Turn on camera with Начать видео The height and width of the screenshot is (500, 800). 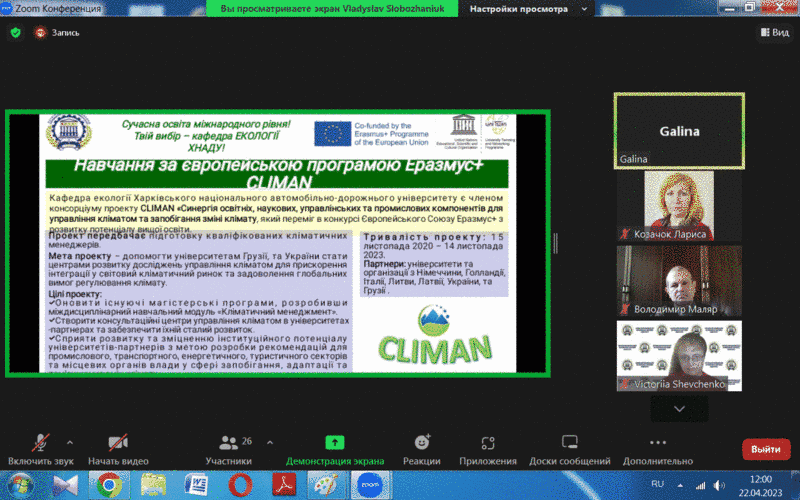click(118, 449)
